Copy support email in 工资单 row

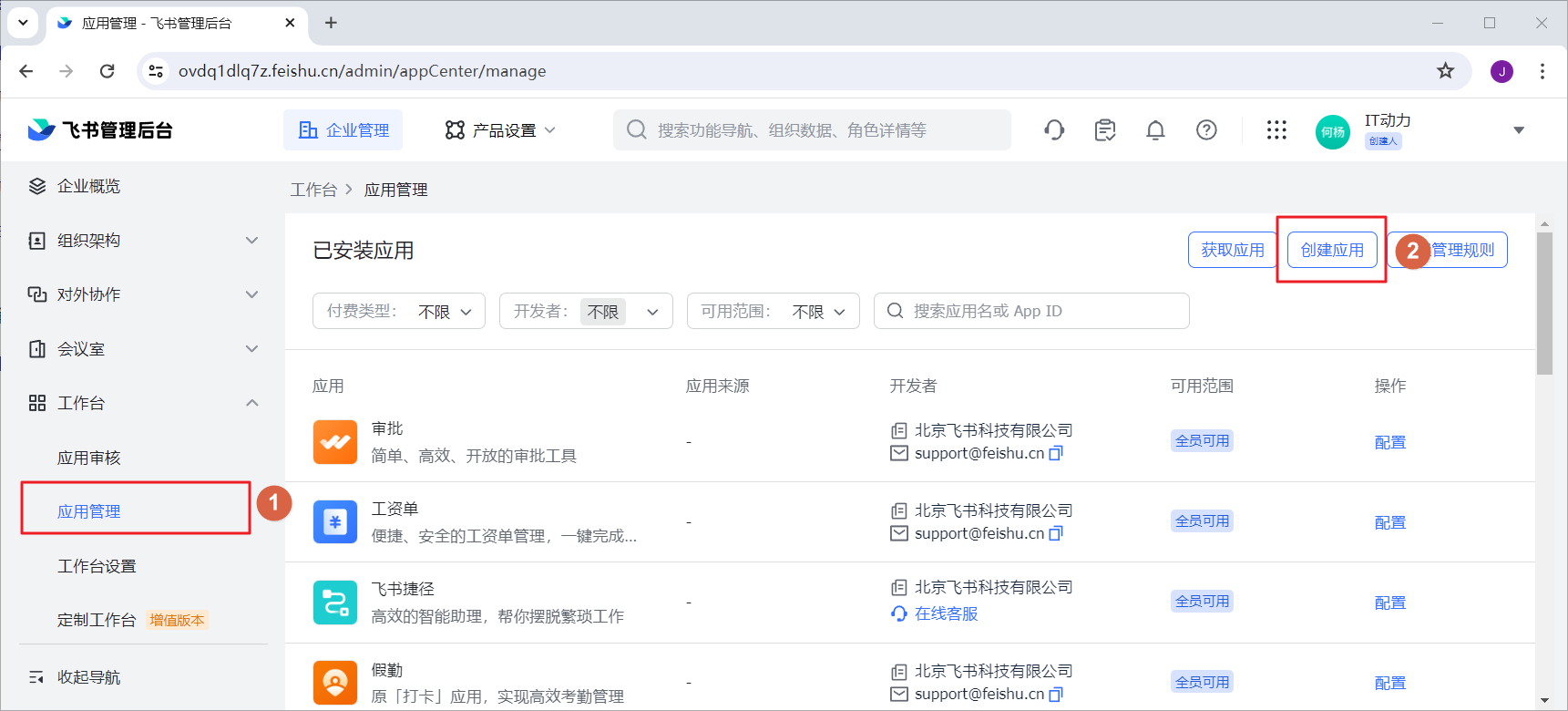click(1056, 533)
